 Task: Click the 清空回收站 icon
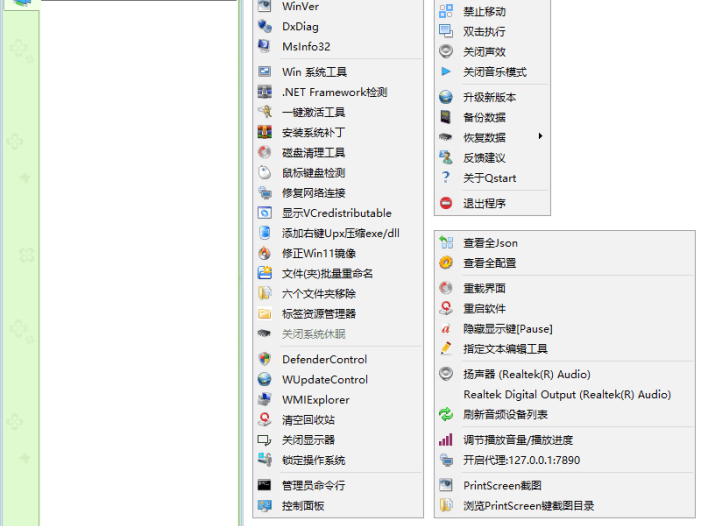click(265, 420)
